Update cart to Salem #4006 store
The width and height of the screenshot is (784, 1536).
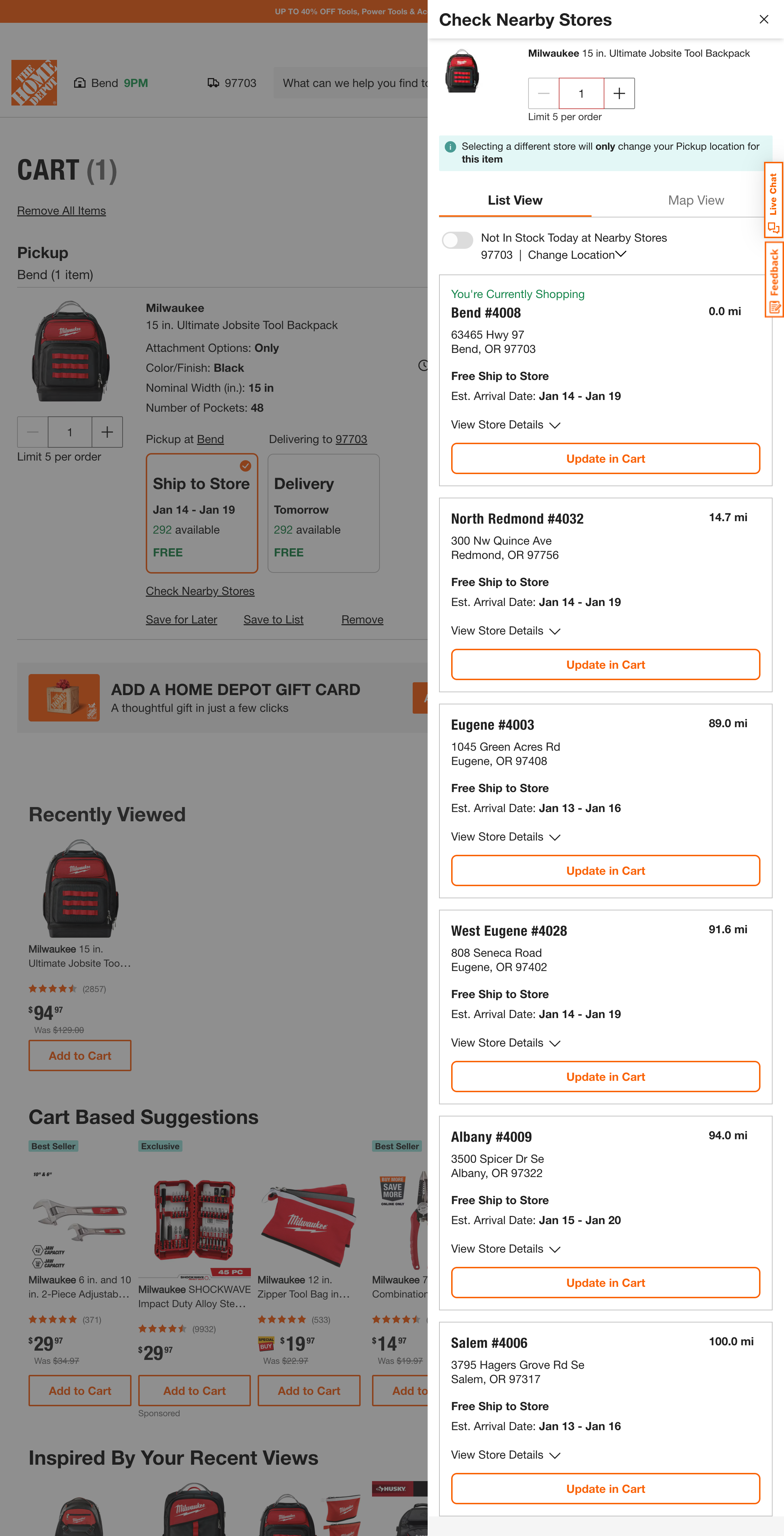coord(605,1489)
